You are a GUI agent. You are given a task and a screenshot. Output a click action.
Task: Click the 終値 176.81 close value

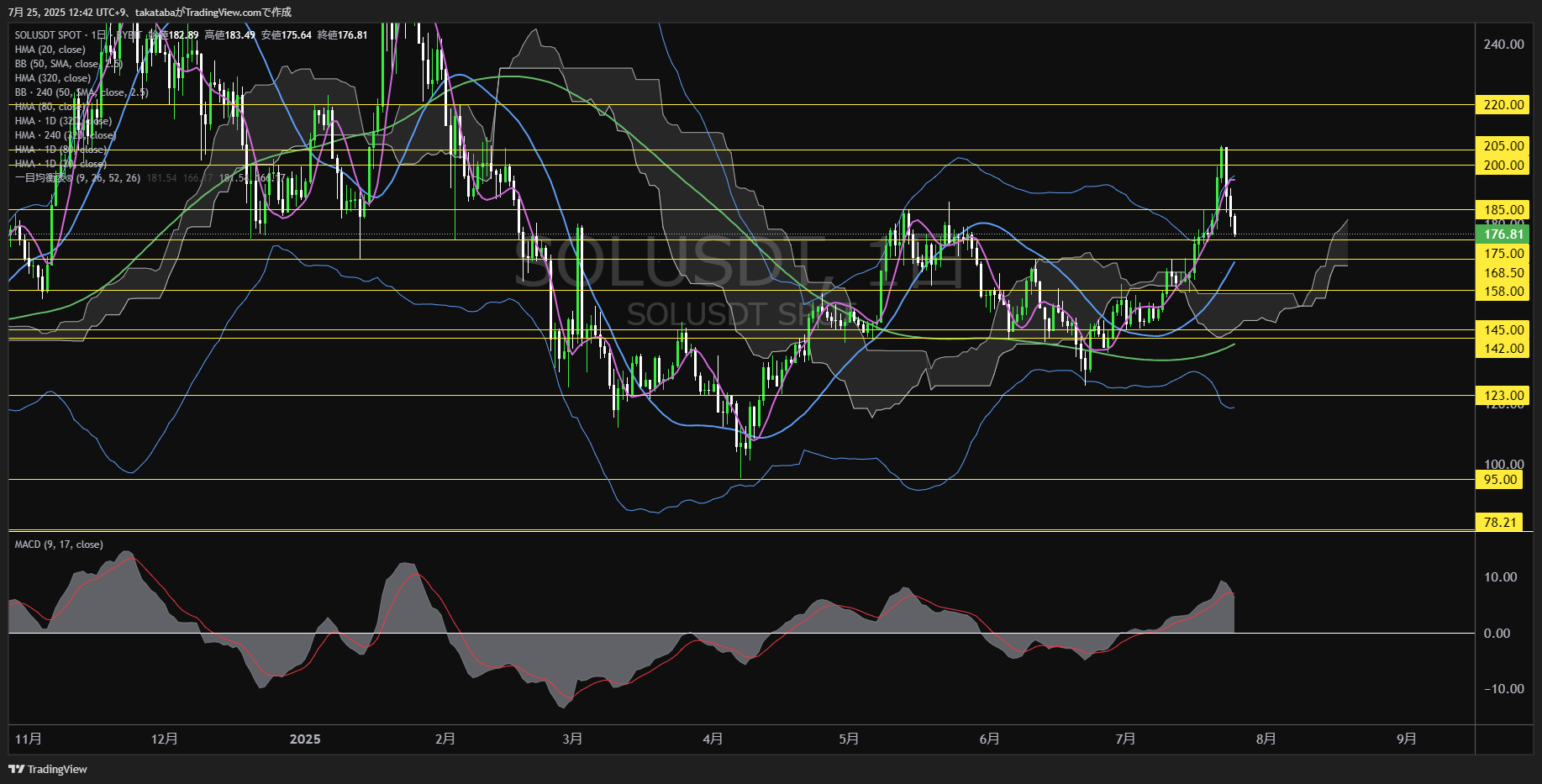click(342, 35)
